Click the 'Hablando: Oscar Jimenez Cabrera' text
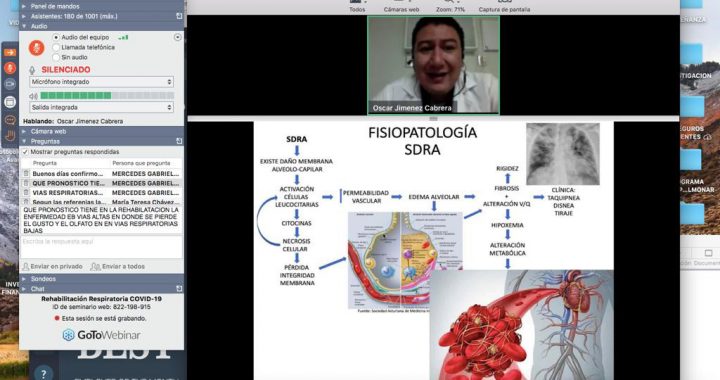Screen dimensions: 720x380 (73, 121)
